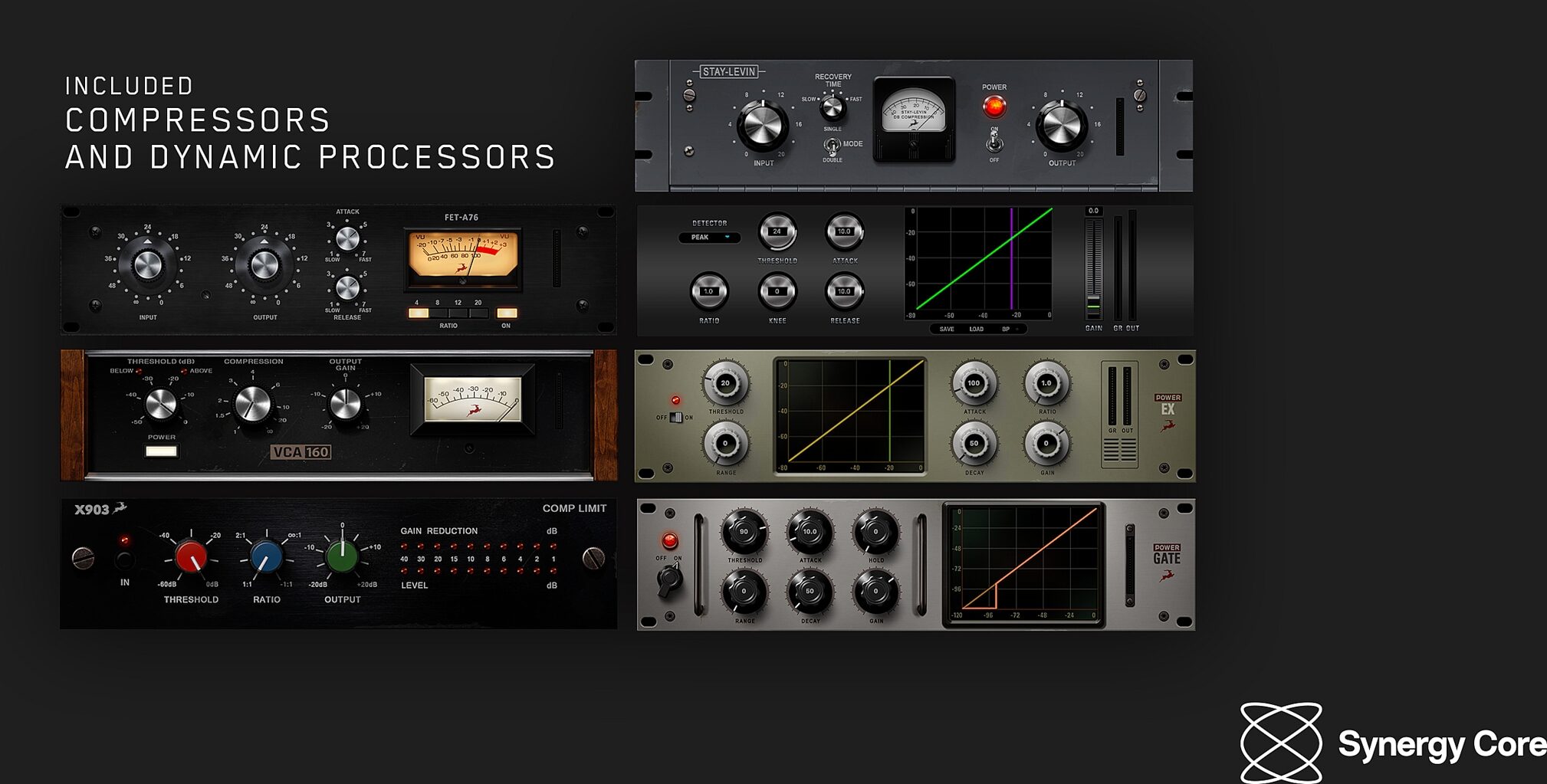Viewport: 1547px width, 784px height.
Task: Click the compressor Threshold knob showing 24
Action: coord(777,231)
